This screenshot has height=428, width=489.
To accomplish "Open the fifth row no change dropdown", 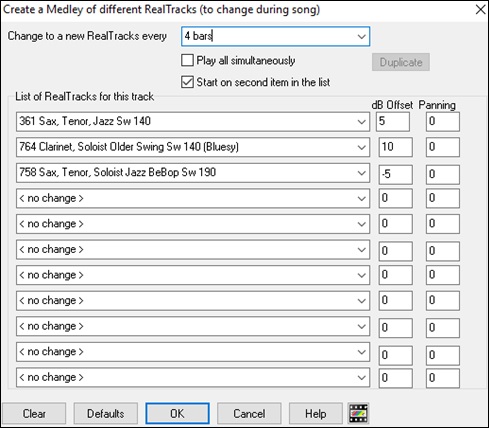I will tap(193, 224).
